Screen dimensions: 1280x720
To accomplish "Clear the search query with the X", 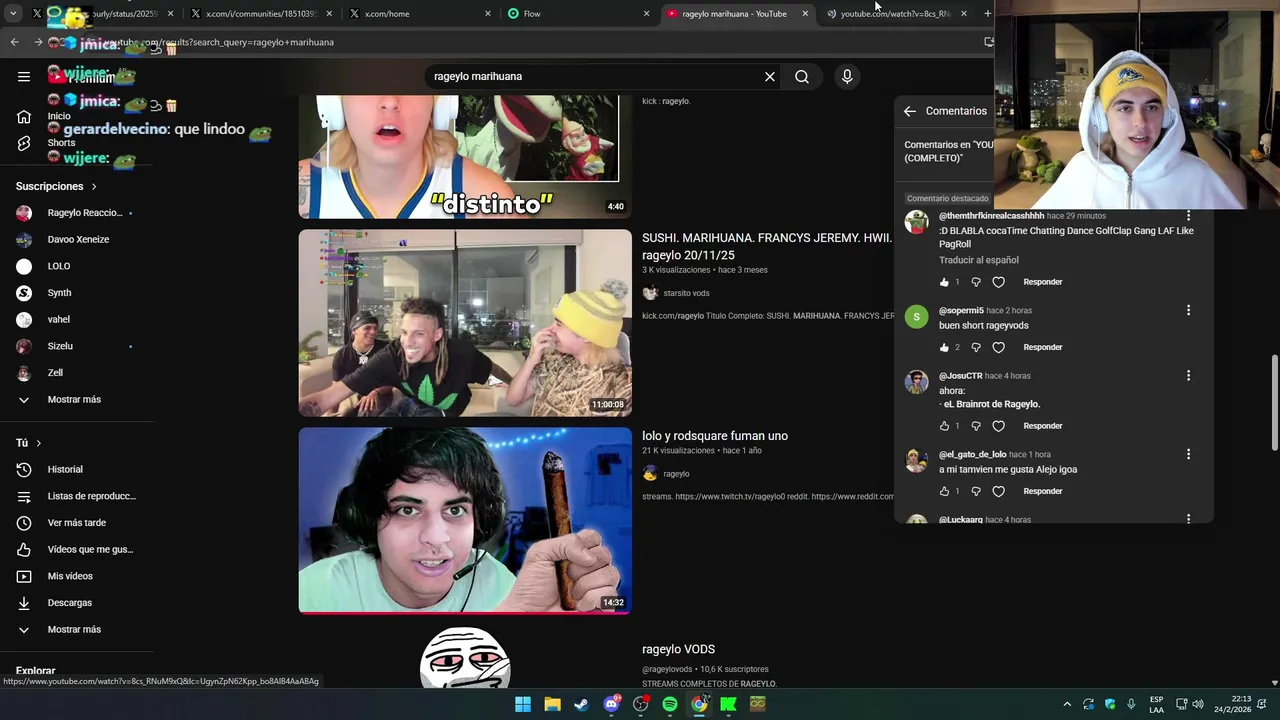I will pyautogui.click(x=770, y=76).
